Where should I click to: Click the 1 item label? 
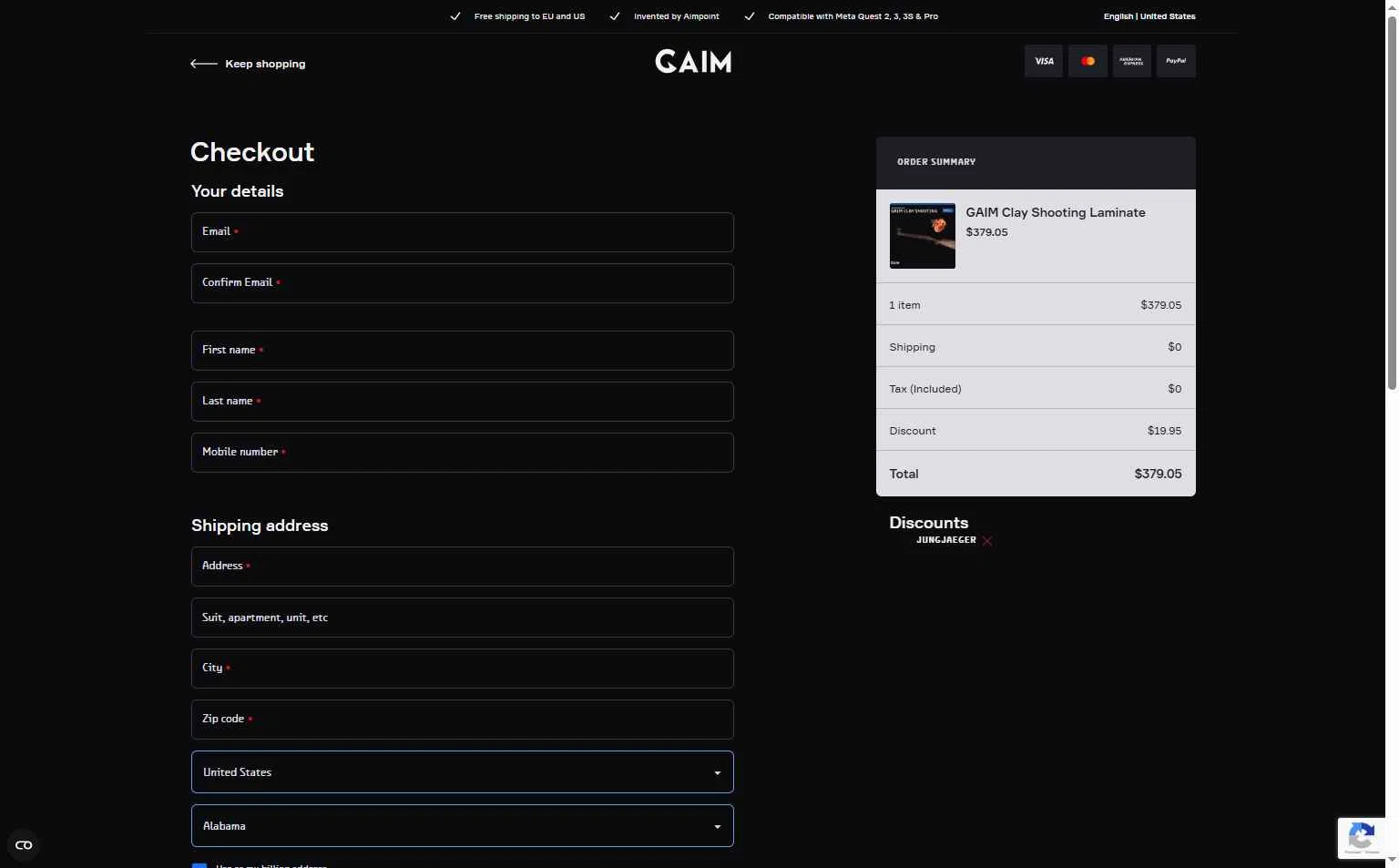(x=905, y=305)
